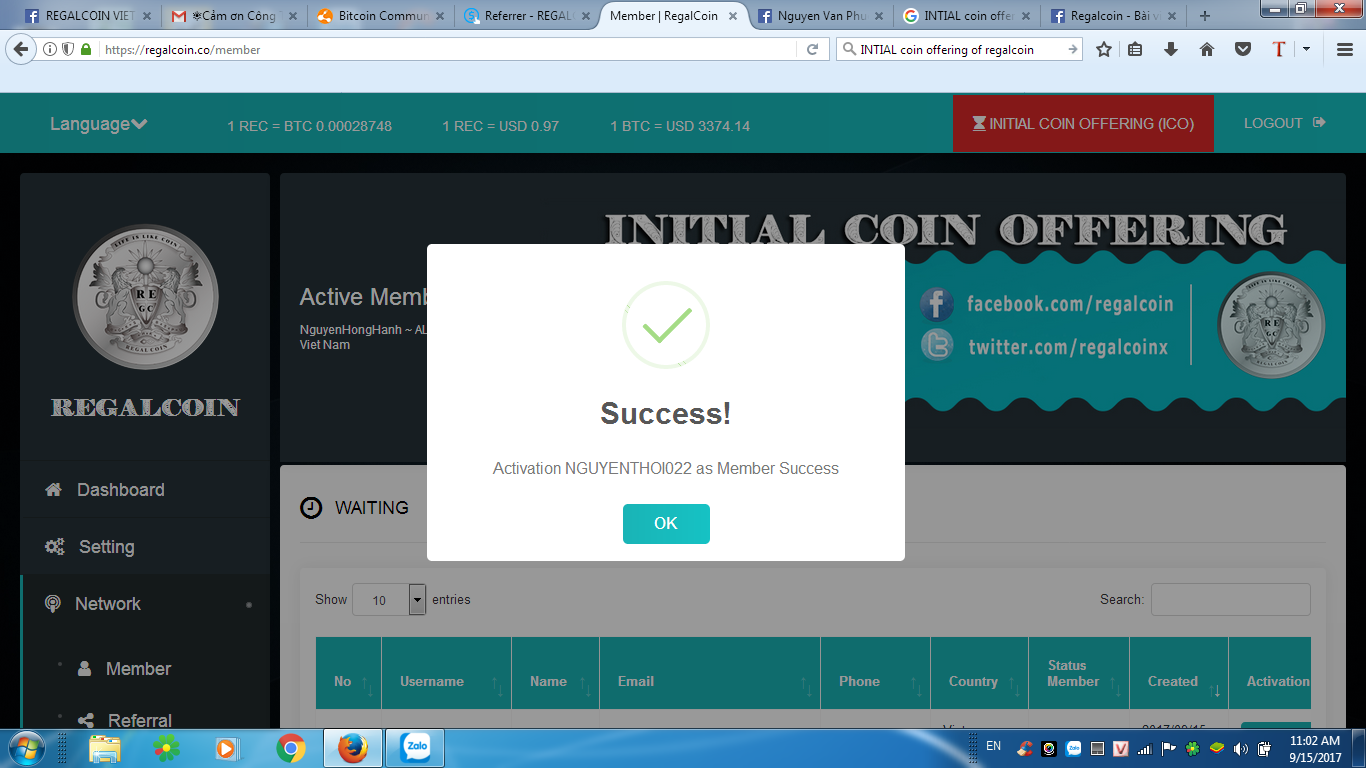
Task: Open Windows Explorer from the taskbar
Action: 104,748
